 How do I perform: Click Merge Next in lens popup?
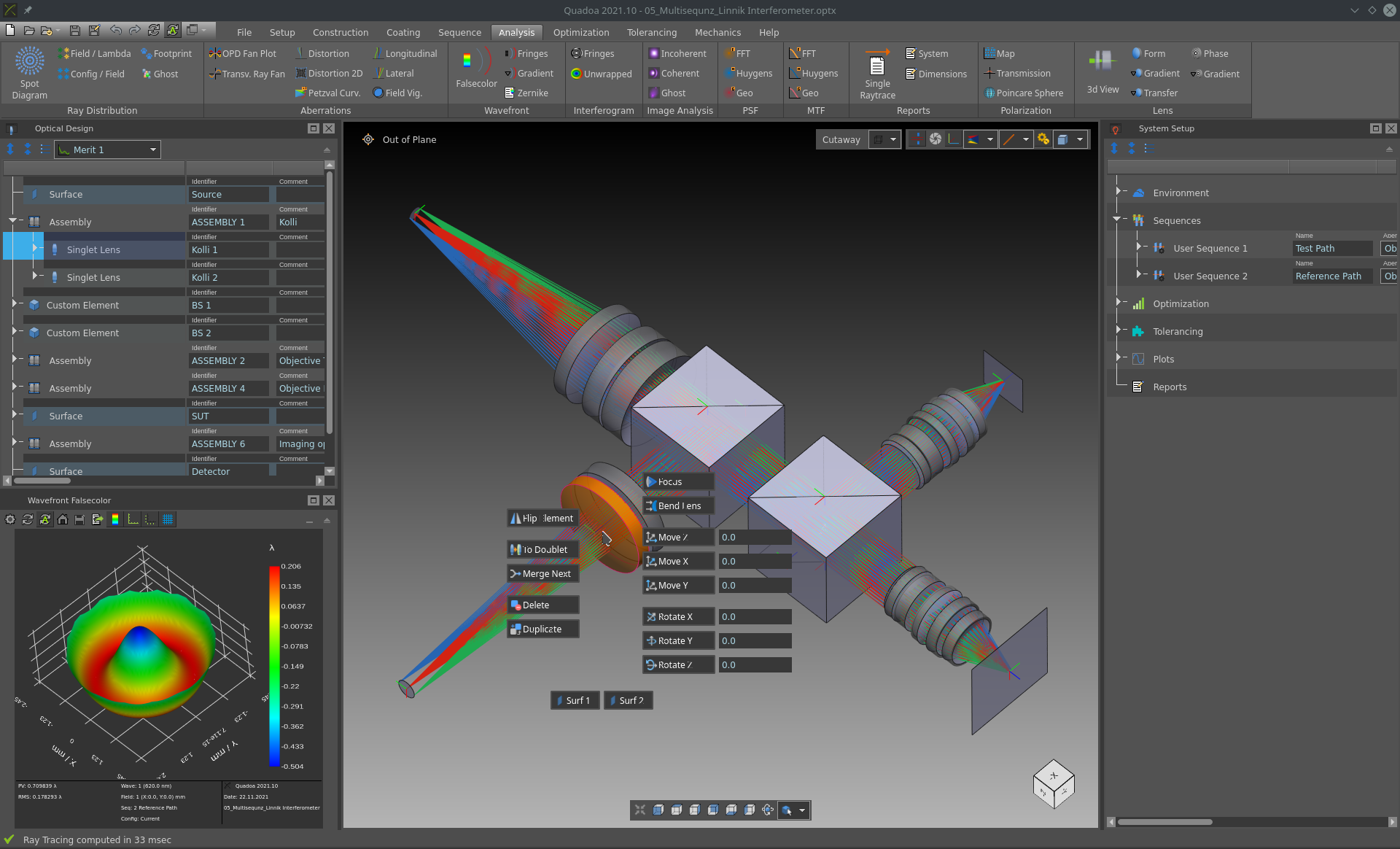[x=543, y=574]
